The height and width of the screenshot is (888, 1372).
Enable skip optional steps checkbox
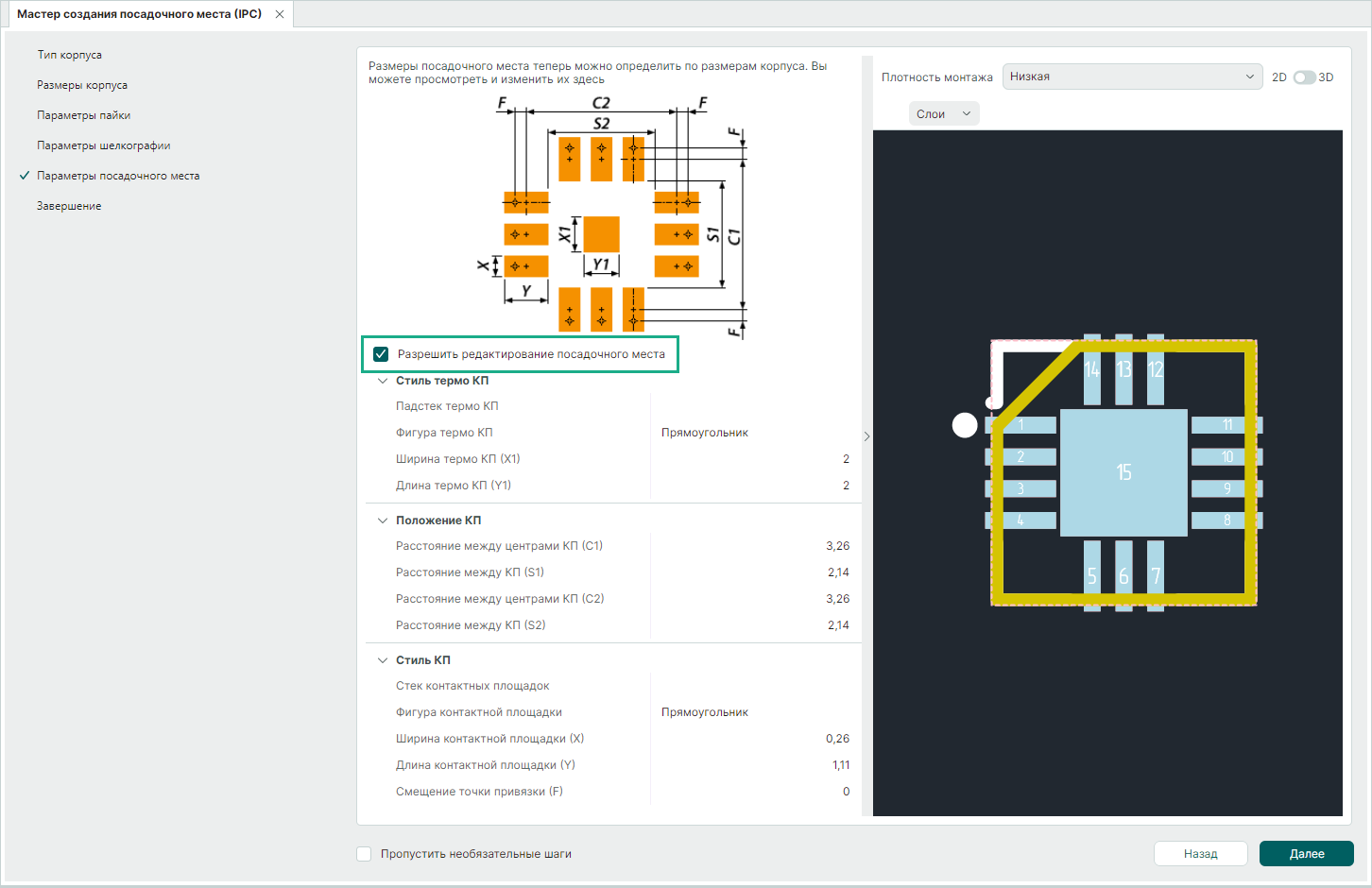pos(364,854)
